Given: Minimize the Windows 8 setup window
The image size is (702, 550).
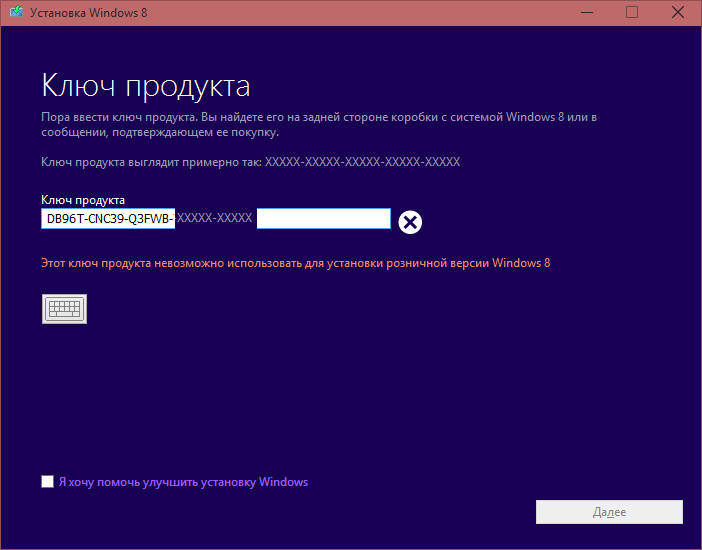Looking at the screenshot, I should click(586, 13).
